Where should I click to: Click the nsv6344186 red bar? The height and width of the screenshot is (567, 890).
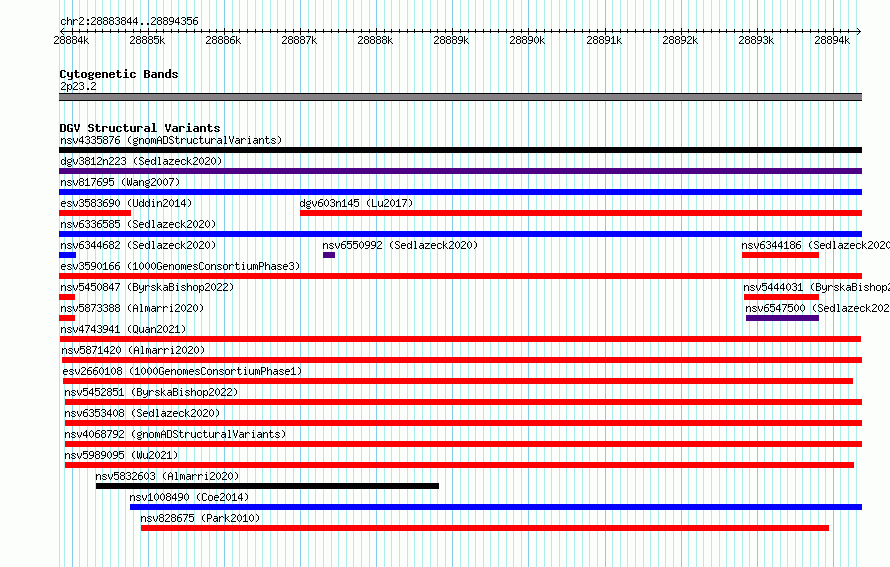(x=780, y=255)
